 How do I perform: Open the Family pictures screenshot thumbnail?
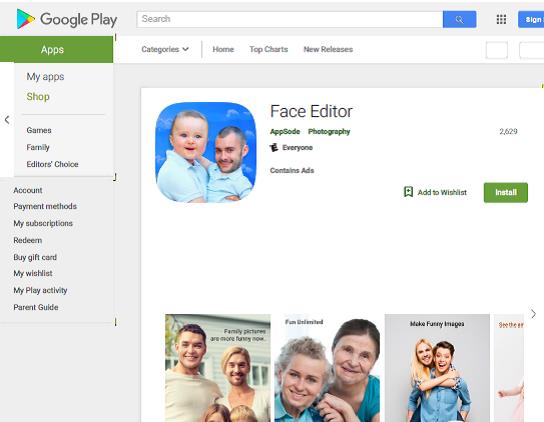click(218, 368)
